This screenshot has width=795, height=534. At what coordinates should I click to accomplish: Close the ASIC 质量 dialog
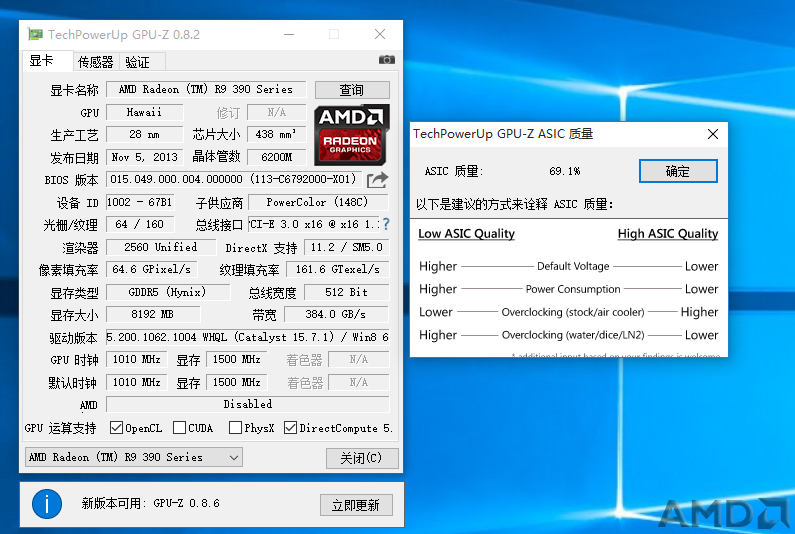click(x=712, y=134)
